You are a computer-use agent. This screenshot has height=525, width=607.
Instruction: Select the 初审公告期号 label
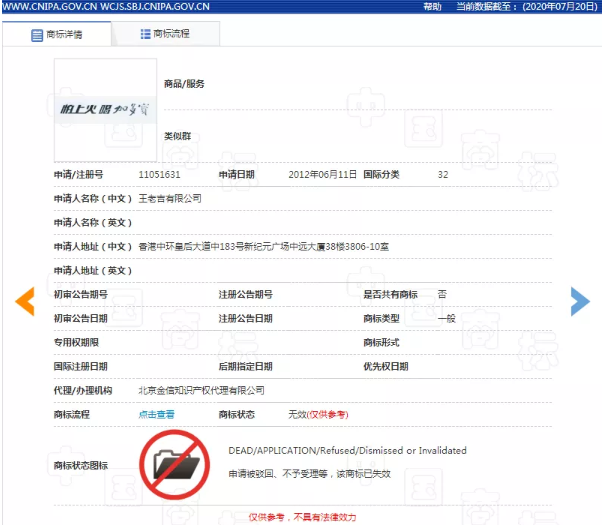(81, 295)
